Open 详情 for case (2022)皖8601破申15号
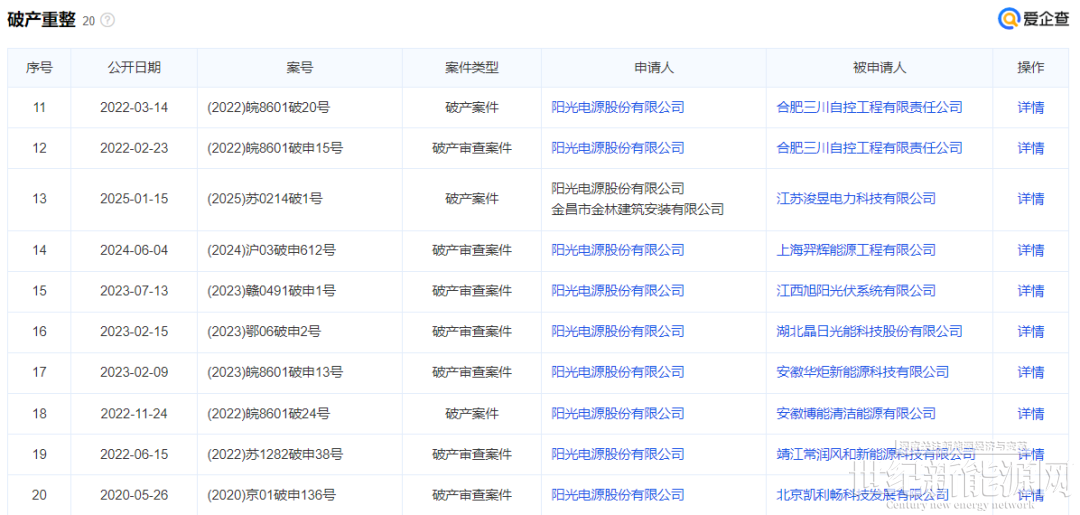The height and width of the screenshot is (515, 1080). click(x=1030, y=148)
